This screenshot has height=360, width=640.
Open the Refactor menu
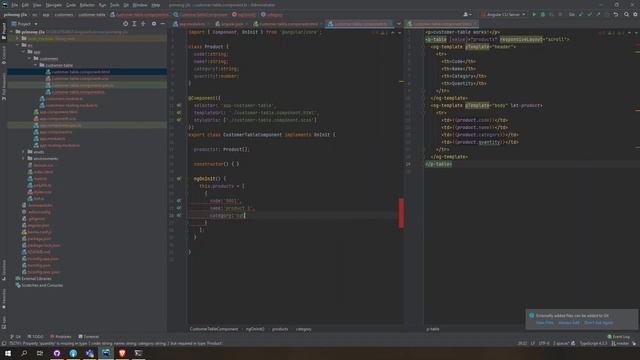pos(87,5)
